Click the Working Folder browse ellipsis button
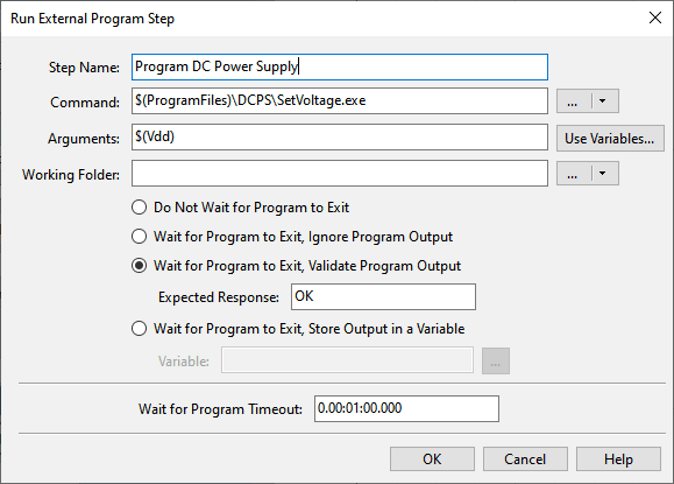Screen dimensions: 674x484 pos(574,173)
